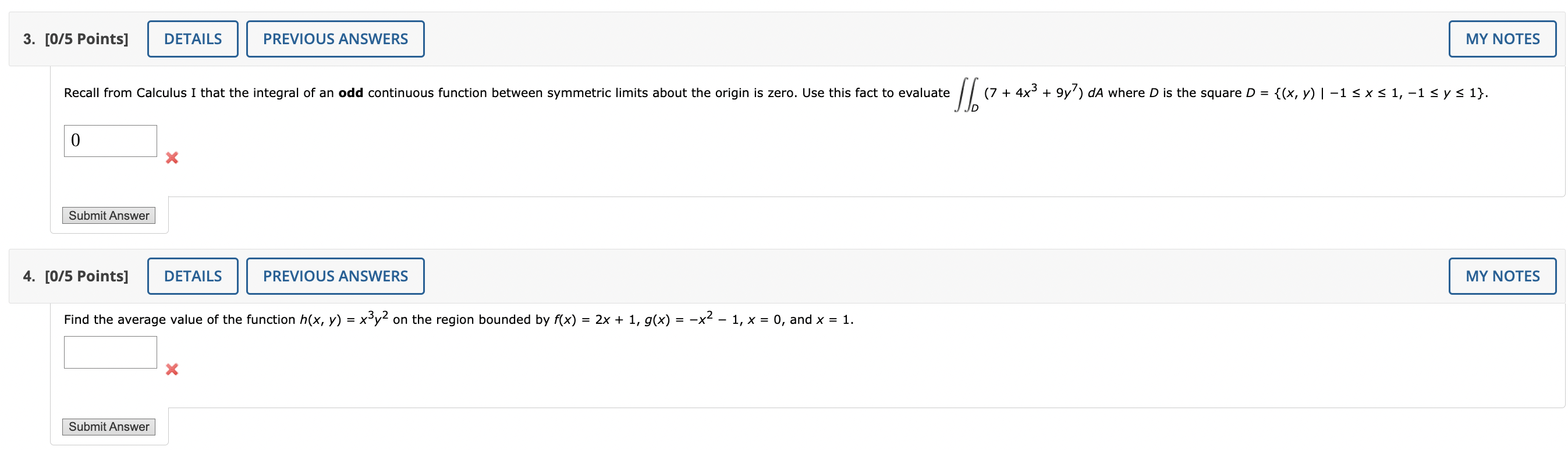Click Submit Answer under question 4

(x=109, y=426)
